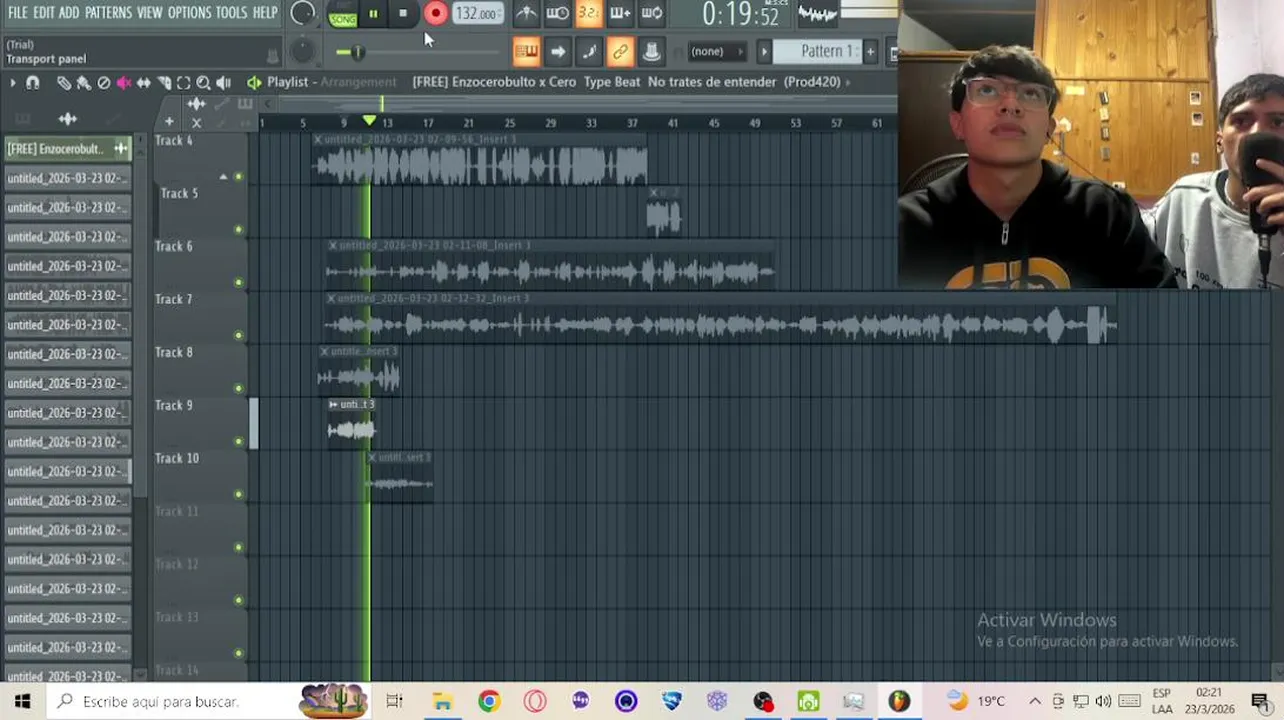Open the ADD menu

(69, 12)
